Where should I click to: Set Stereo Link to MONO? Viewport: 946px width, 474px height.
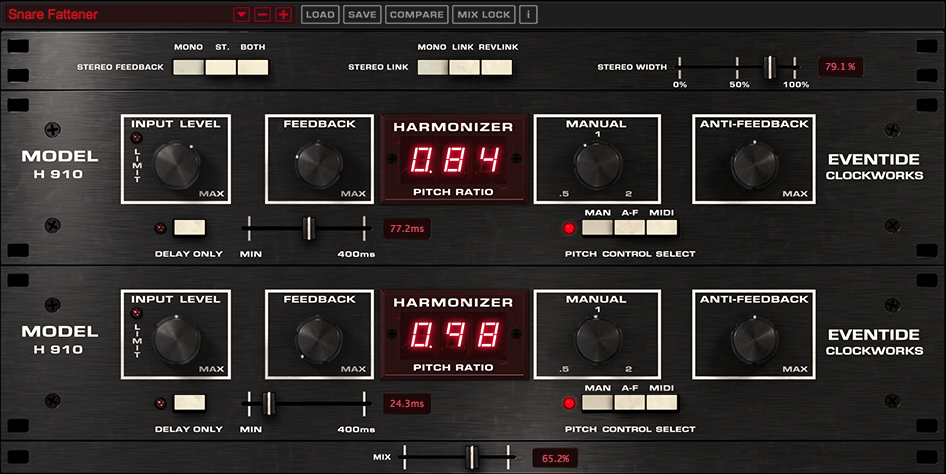click(433, 67)
